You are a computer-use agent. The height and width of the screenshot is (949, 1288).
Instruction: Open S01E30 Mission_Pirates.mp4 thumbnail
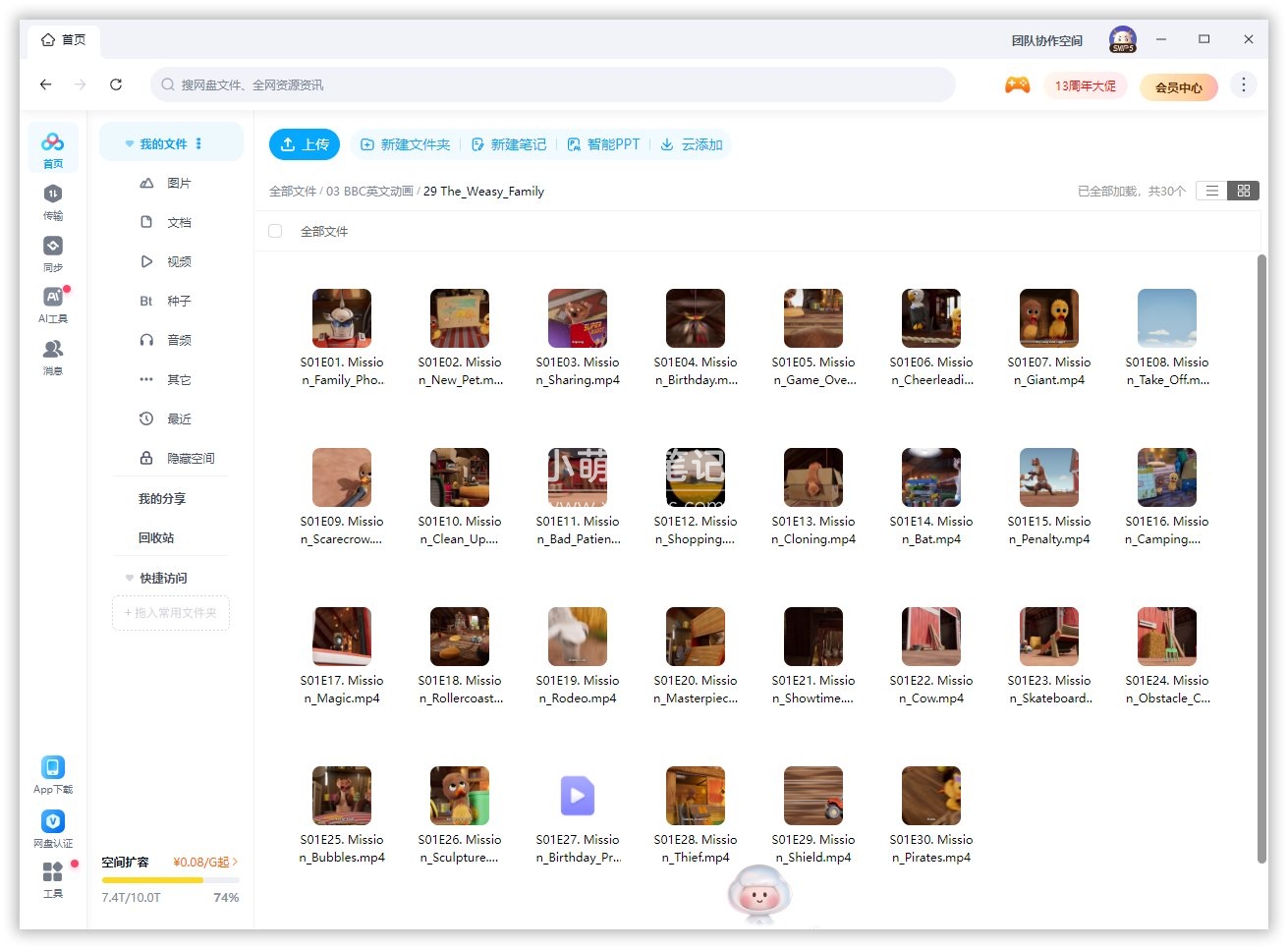[x=930, y=796]
